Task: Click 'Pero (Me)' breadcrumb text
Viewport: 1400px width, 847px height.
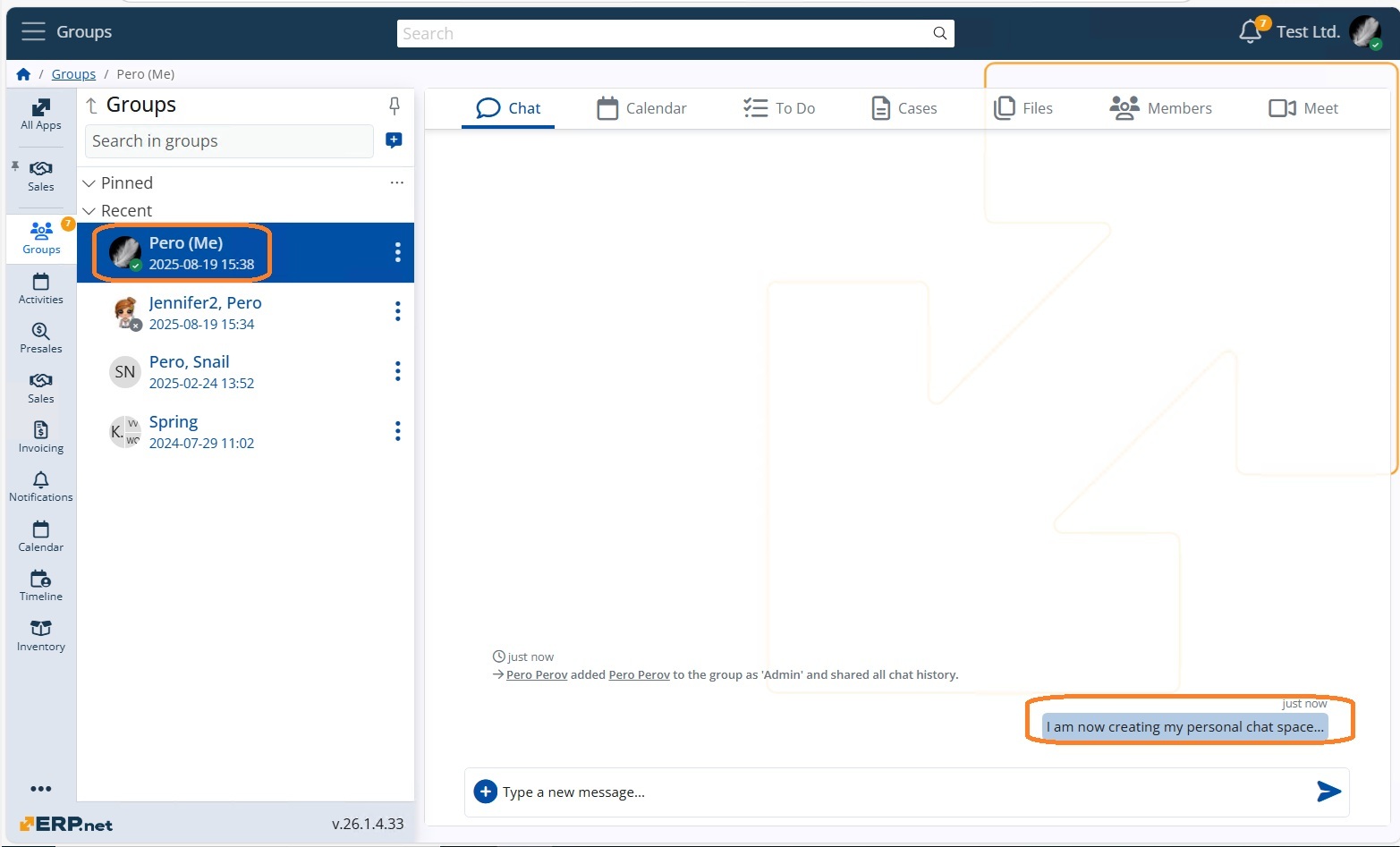Action: pyautogui.click(x=146, y=74)
